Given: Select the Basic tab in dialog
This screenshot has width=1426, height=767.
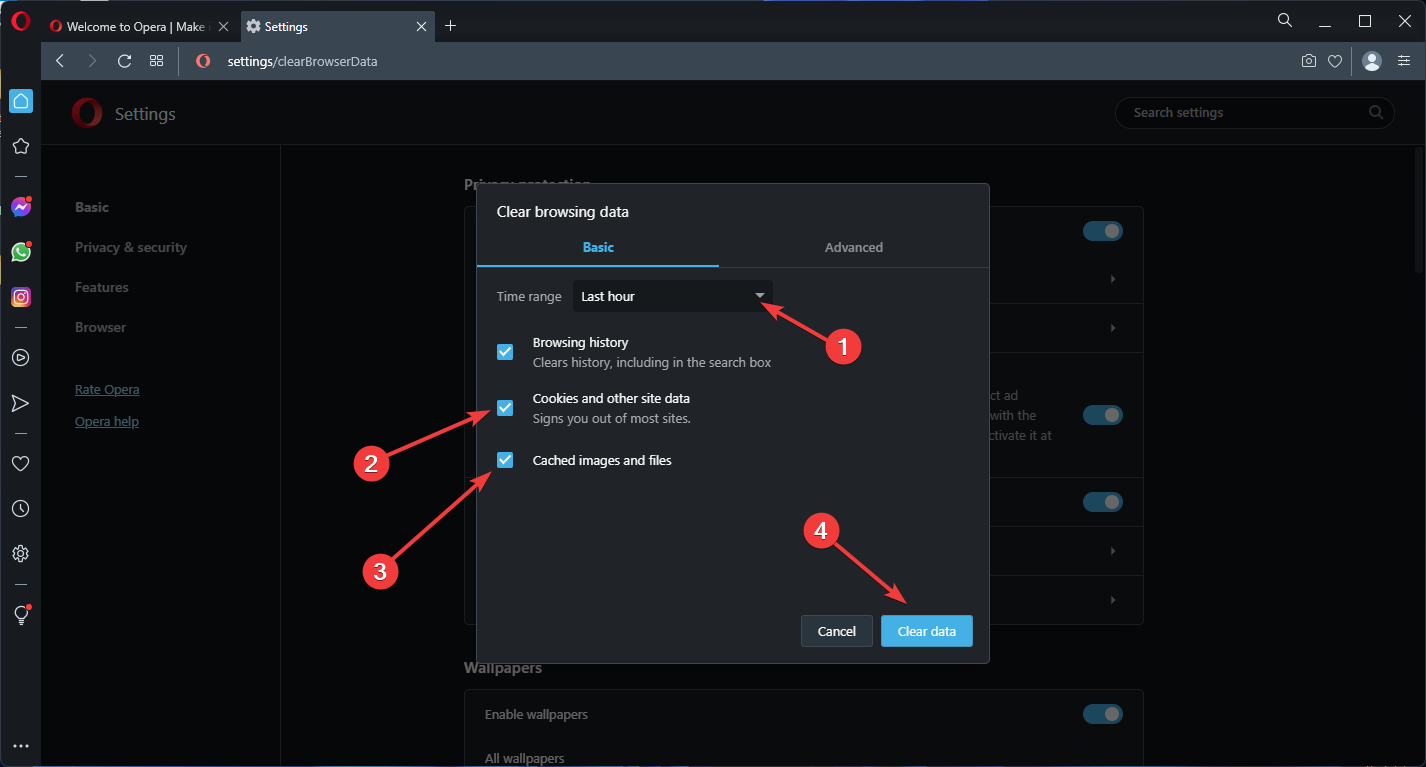Looking at the screenshot, I should tap(598, 247).
